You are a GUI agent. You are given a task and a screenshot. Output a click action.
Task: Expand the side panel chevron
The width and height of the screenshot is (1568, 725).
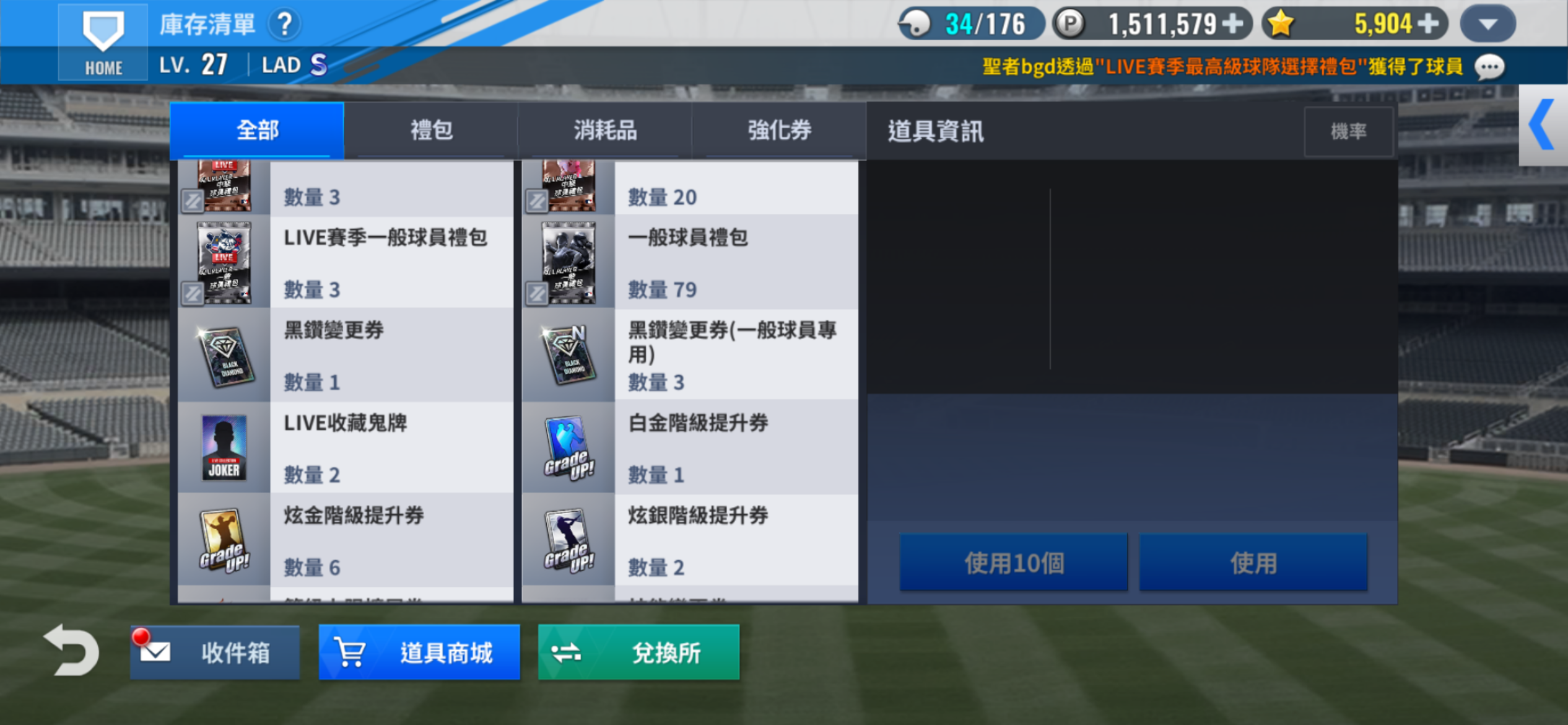1543,125
